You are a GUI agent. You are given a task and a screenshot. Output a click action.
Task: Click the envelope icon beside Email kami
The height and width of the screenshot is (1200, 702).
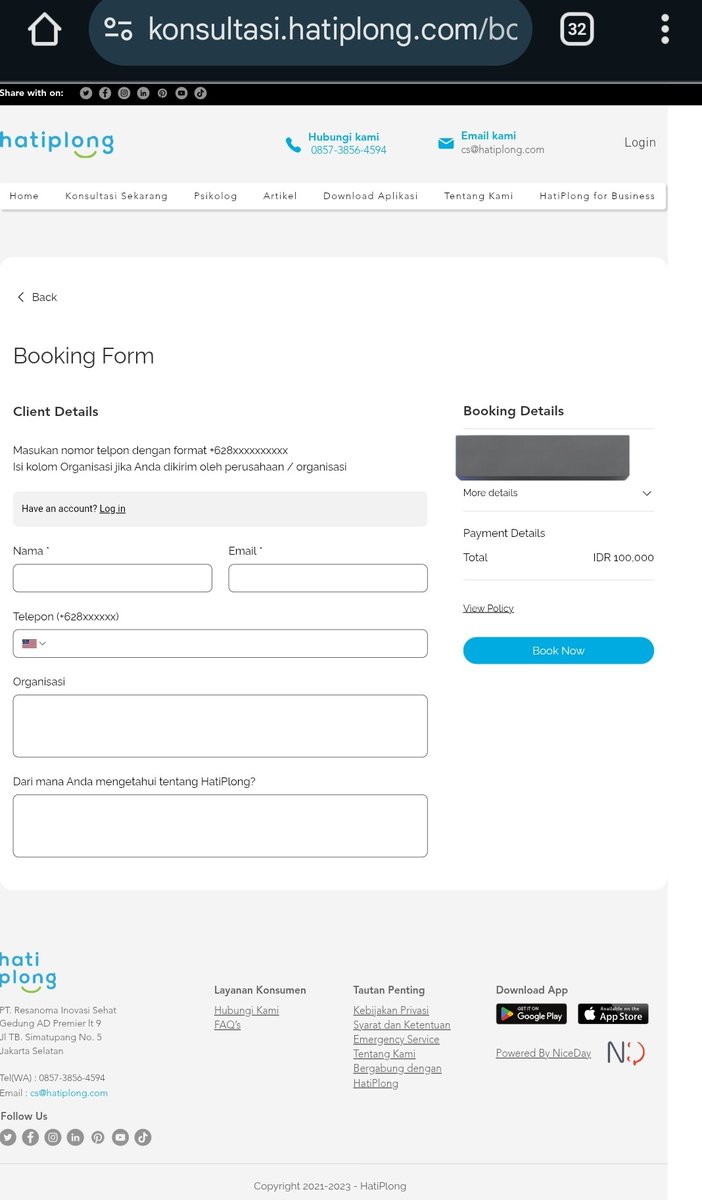[446, 144]
